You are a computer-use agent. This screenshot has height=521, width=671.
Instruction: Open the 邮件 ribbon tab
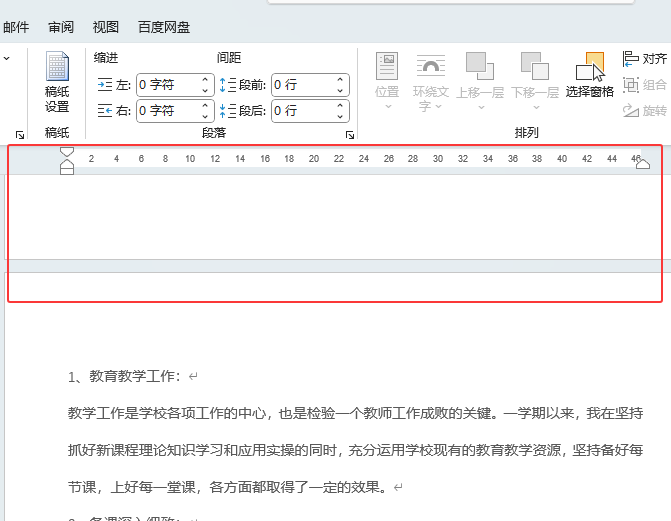click(x=16, y=27)
